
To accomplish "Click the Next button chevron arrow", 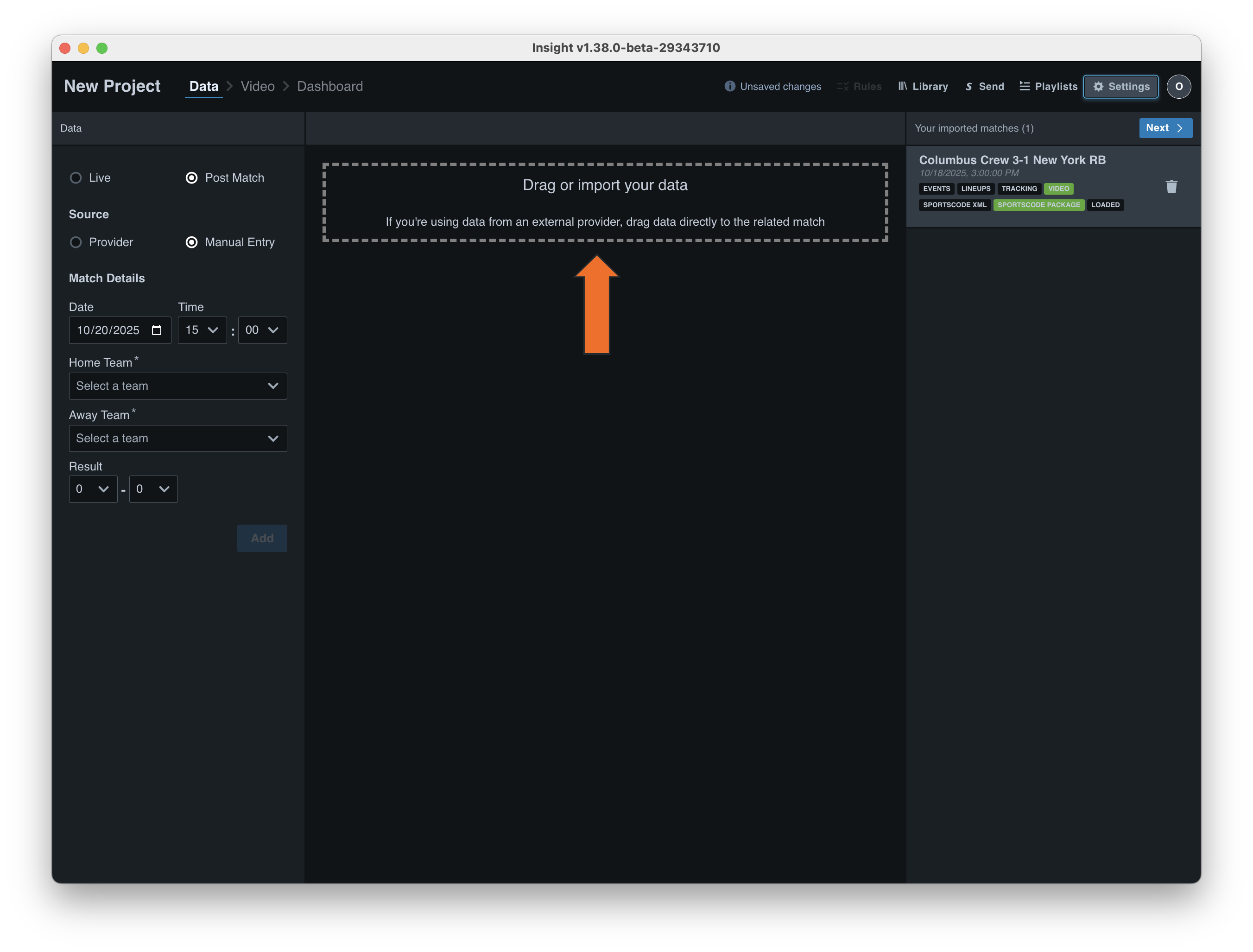I will [1180, 128].
